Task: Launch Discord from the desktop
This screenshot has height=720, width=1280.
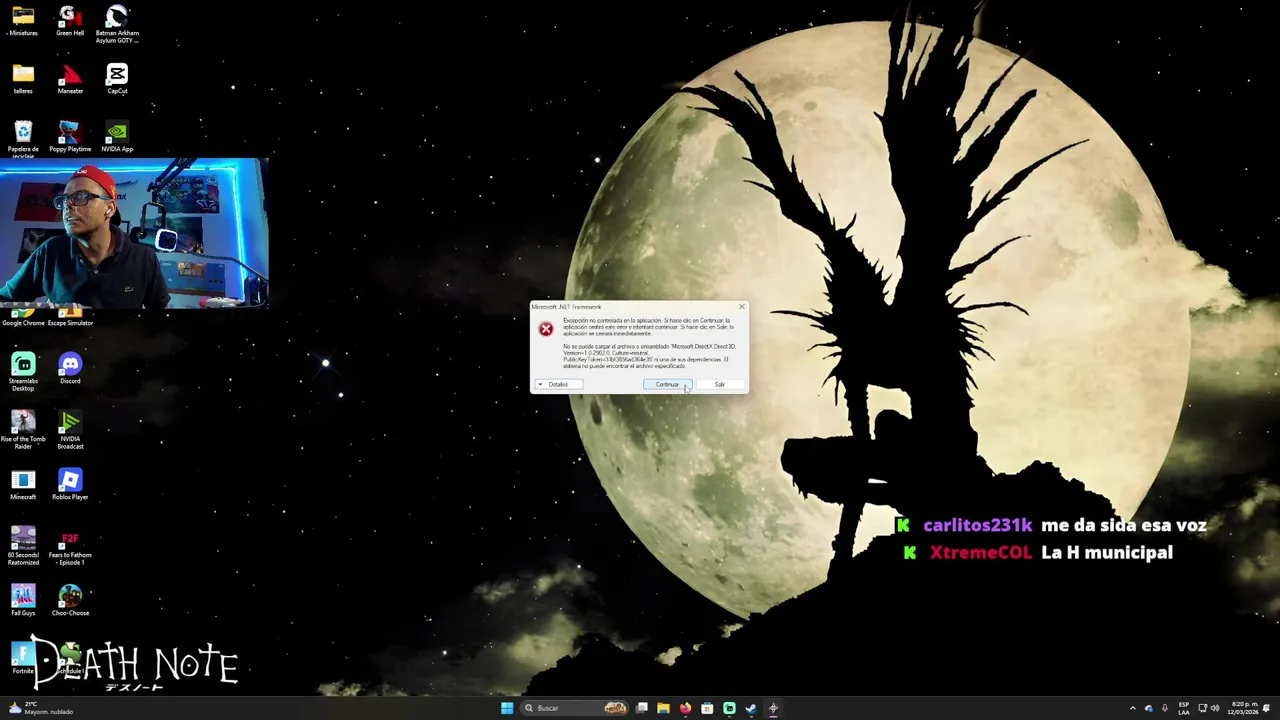Action: coord(70,369)
